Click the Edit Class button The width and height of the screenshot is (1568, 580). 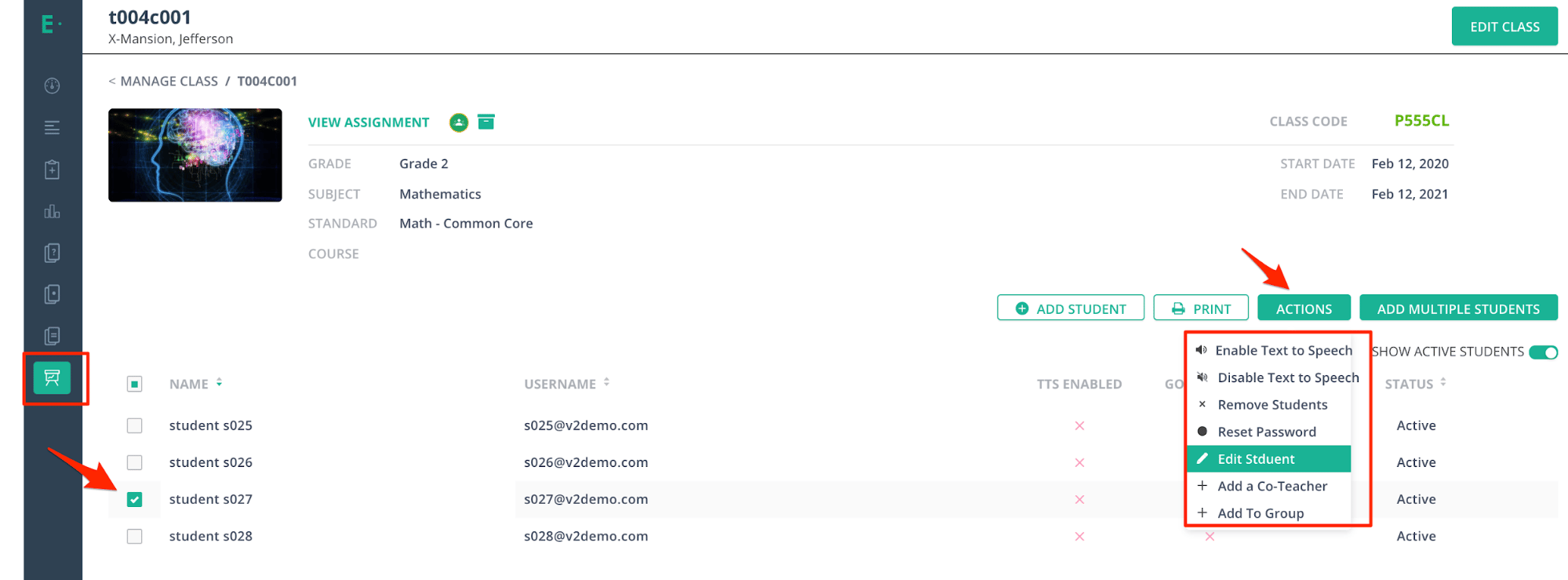[x=1504, y=26]
